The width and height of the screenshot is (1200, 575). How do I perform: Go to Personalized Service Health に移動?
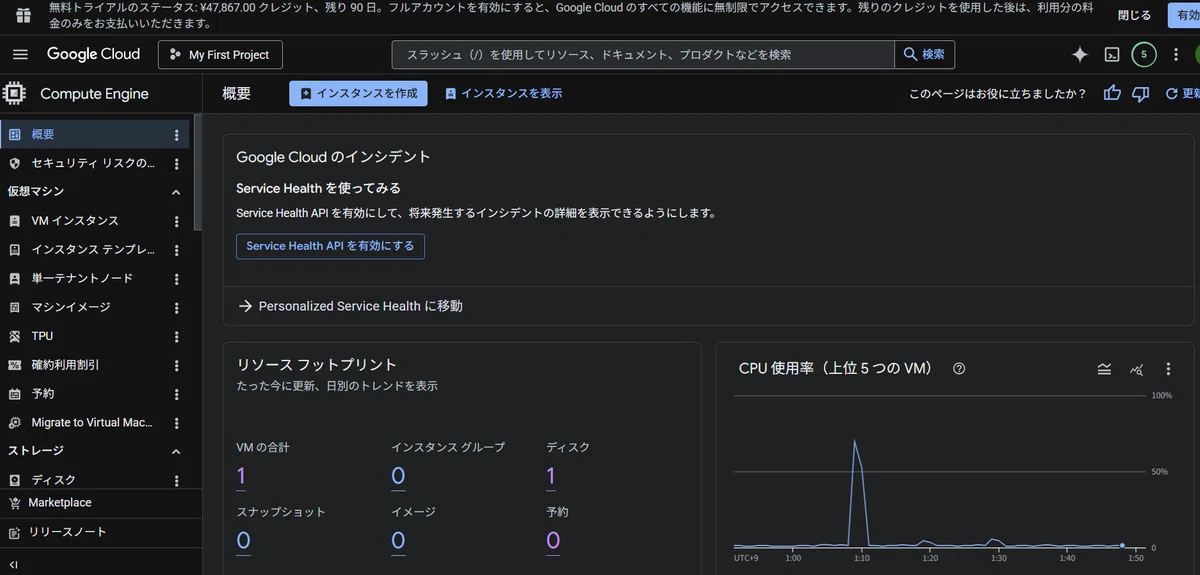(350, 306)
